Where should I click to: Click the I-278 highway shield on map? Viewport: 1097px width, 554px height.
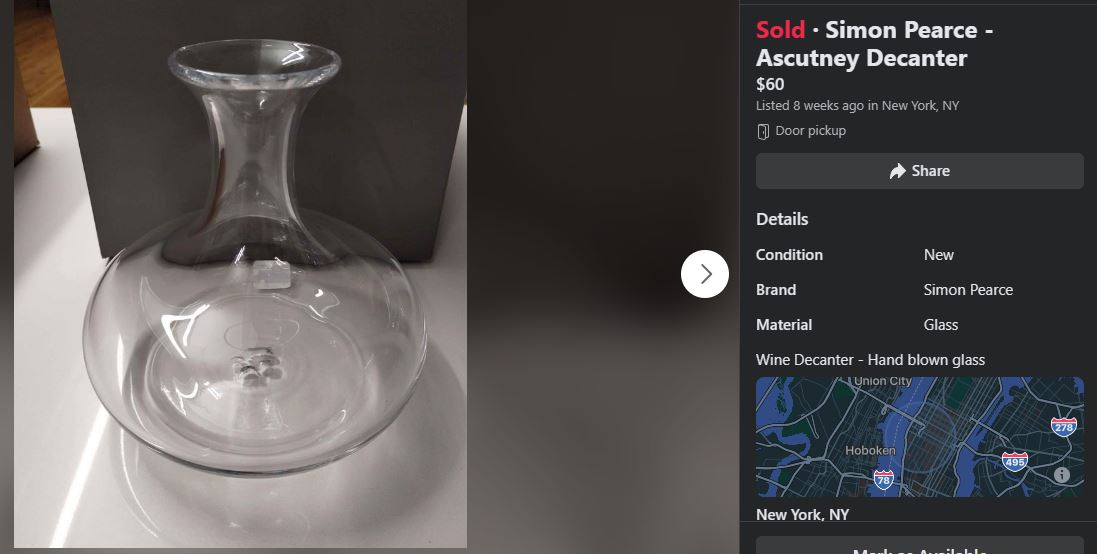coord(1063,427)
